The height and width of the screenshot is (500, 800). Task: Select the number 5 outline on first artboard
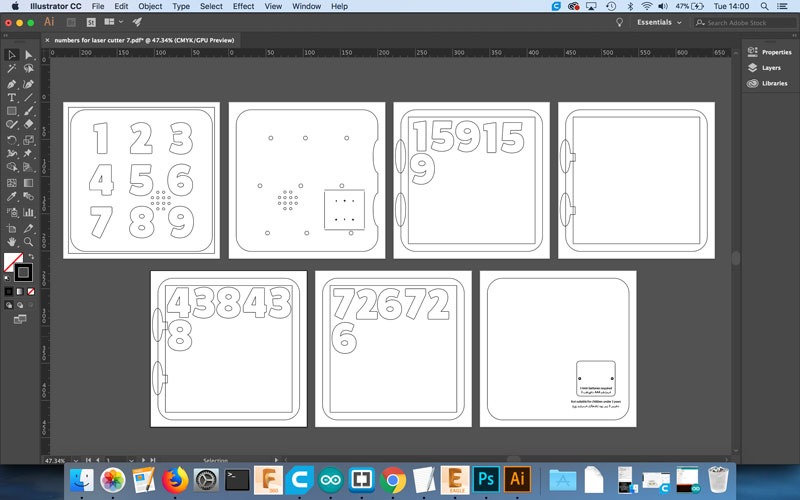(x=140, y=180)
